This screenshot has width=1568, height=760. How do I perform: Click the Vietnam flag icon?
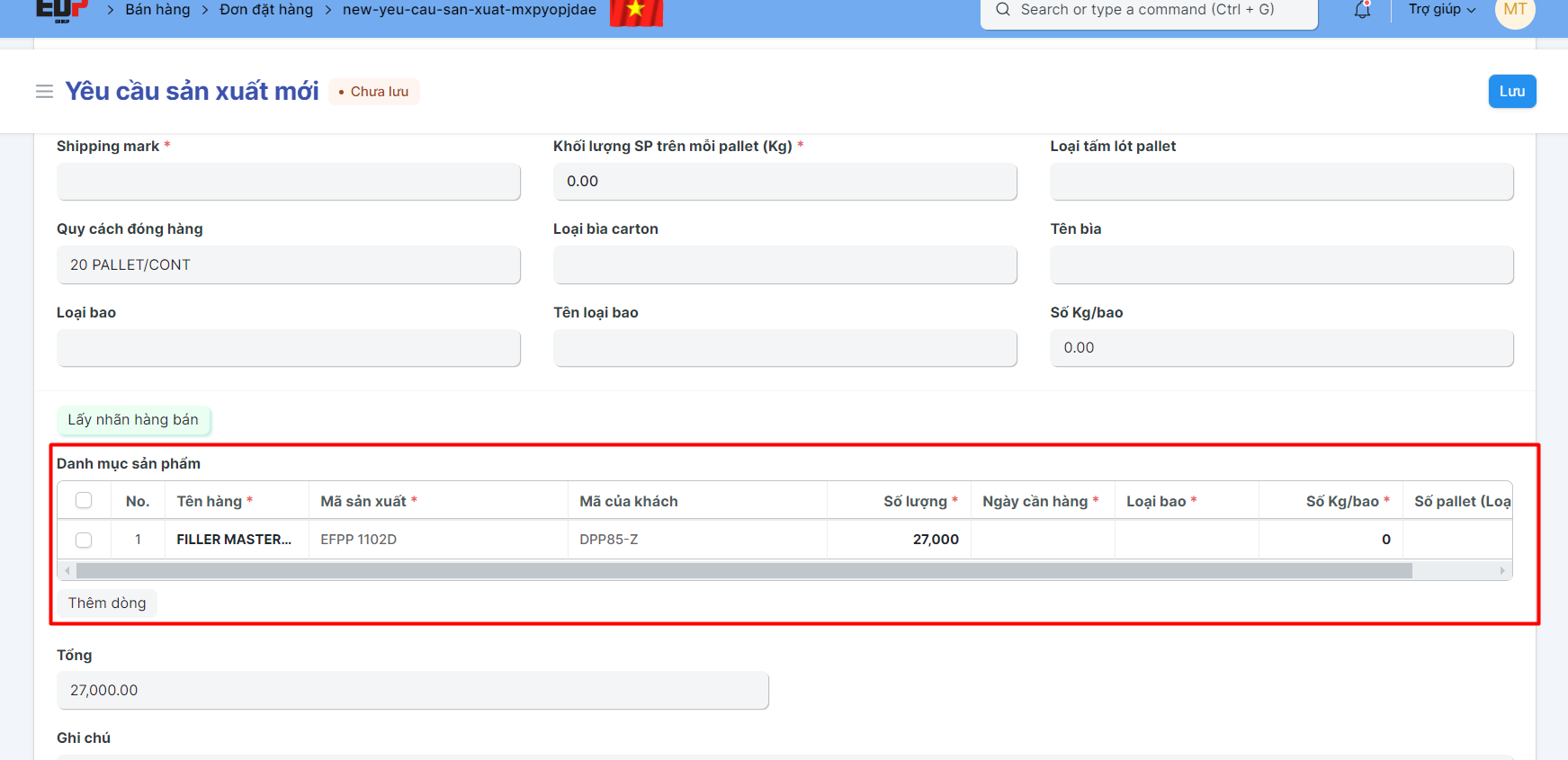(x=636, y=12)
